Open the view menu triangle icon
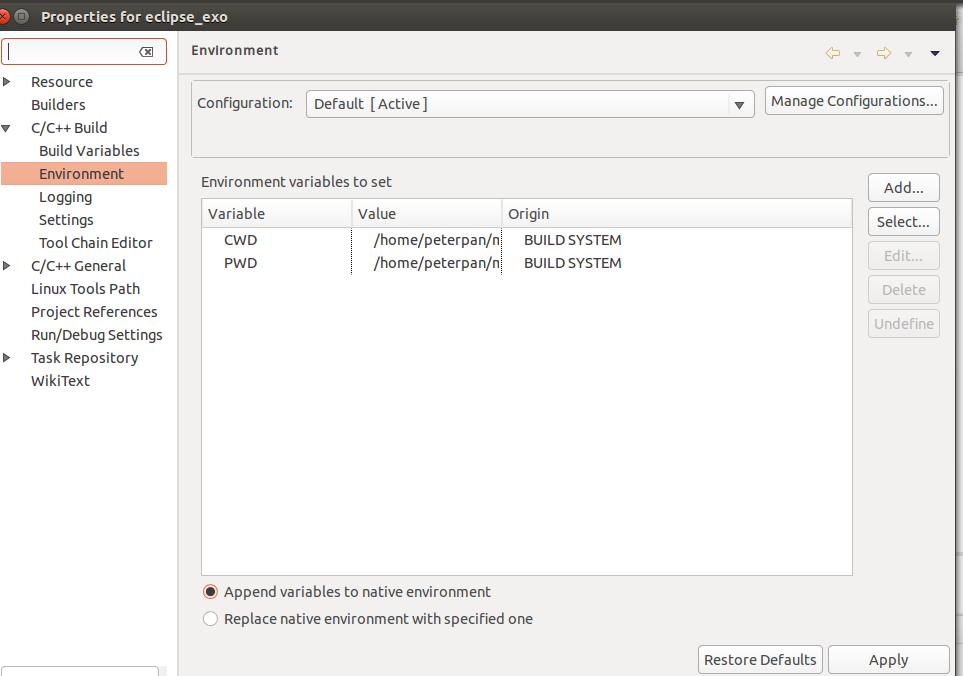963x676 pixels. coord(935,54)
